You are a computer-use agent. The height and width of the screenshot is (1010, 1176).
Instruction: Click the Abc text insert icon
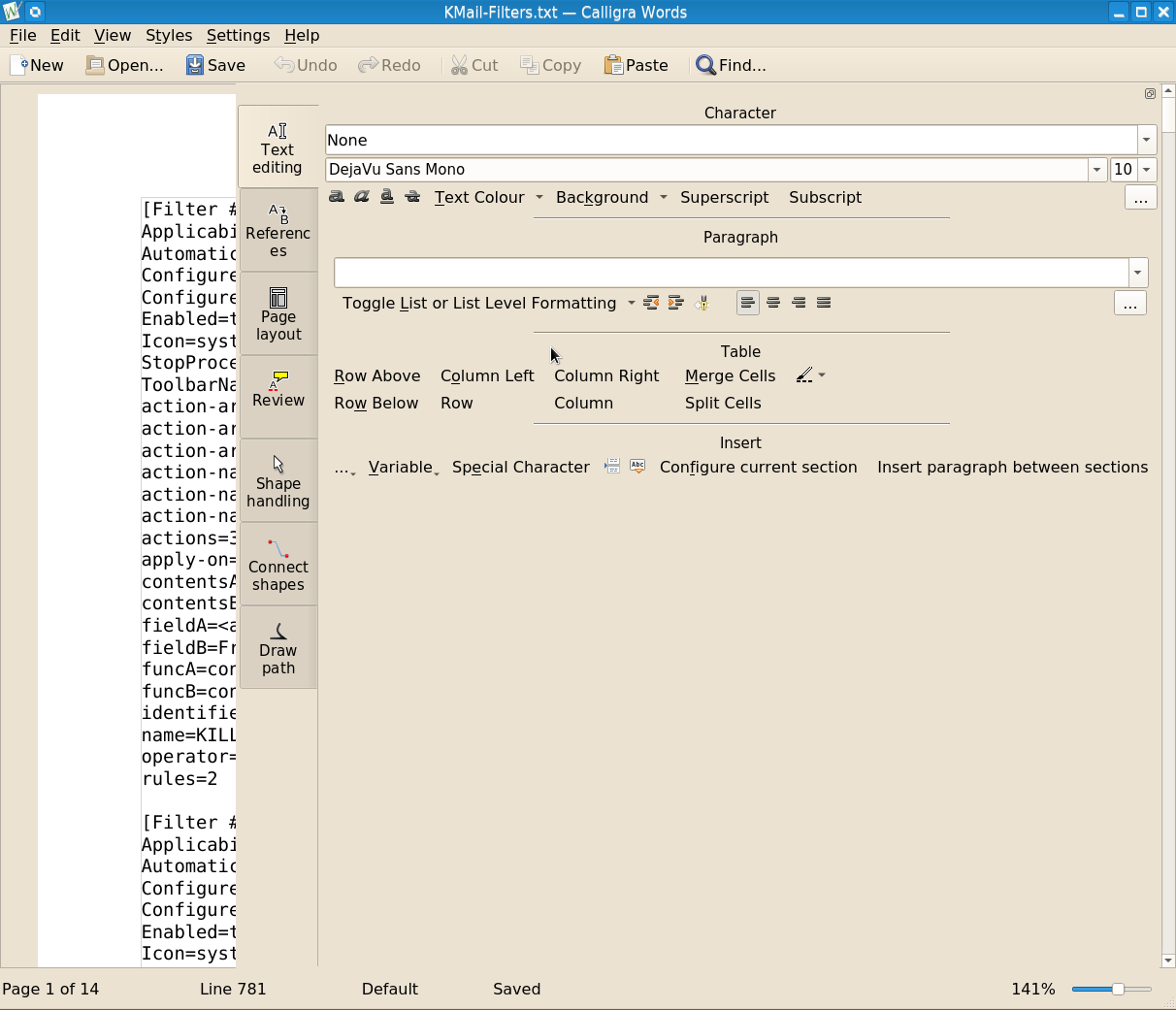(x=637, y=467)
